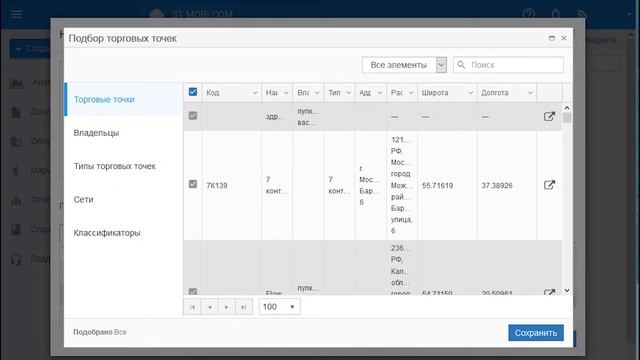Open the Долгота column filter menu
Image resolution: width=640 pixels, height=360 pixels.
click(x=530, y=93)
